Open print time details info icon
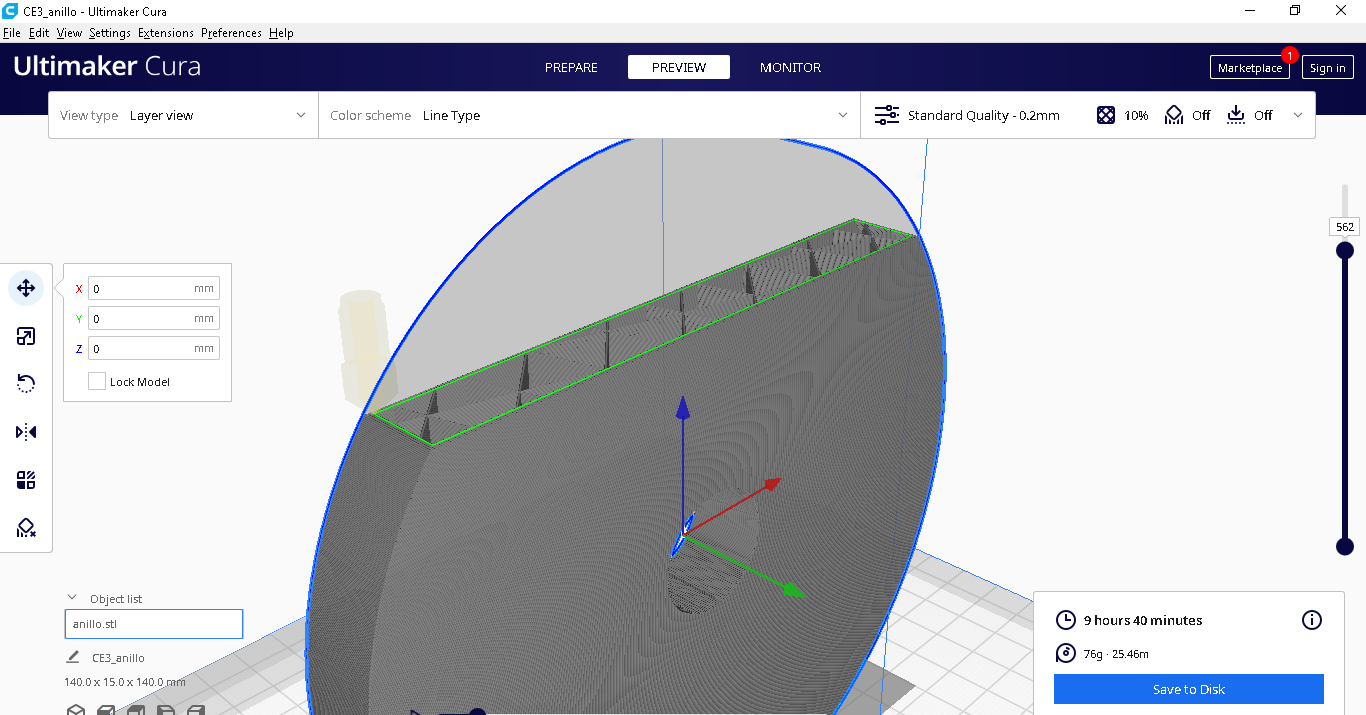1366x715 pixels. (1312, 620)
